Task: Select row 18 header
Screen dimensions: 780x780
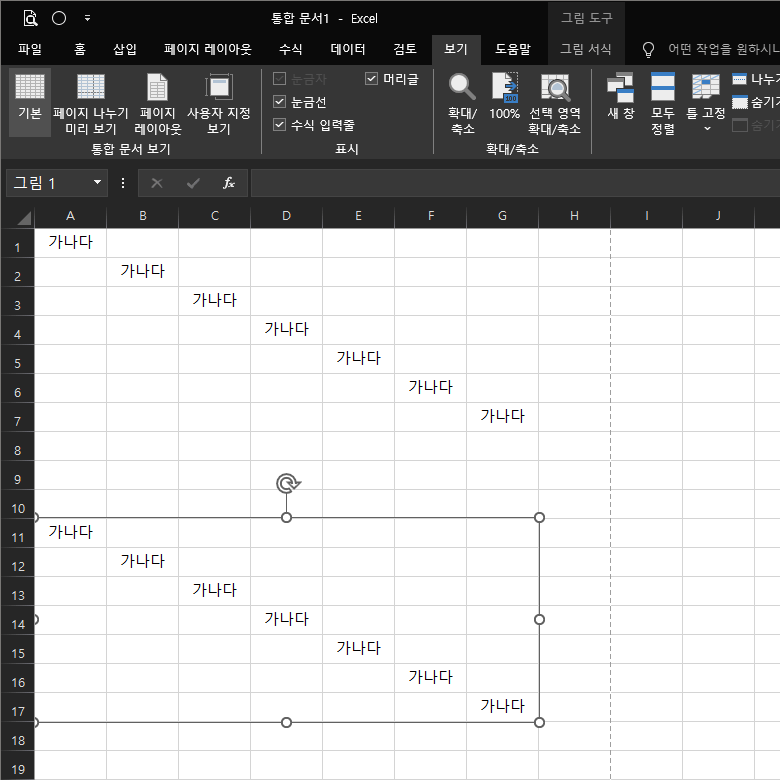Action: (x=17, y=736)
